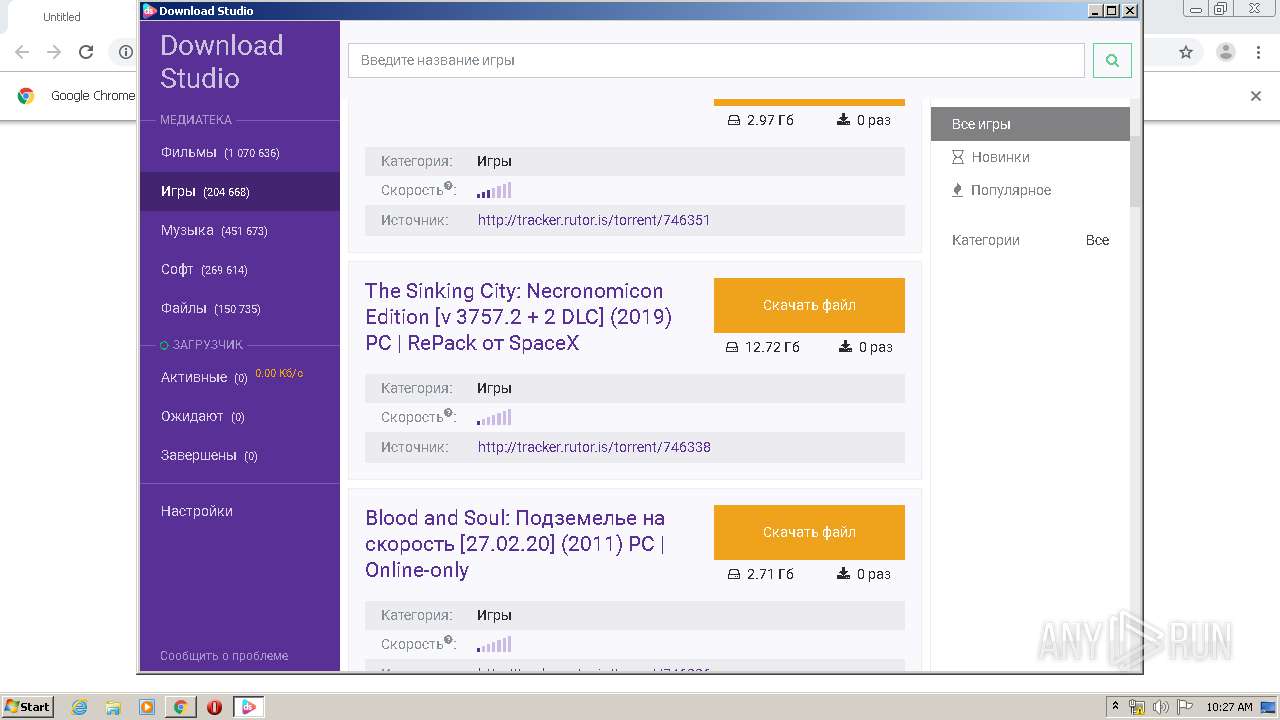The width and height of the screenshot is (1280, 720).
Task: Select the Untitled Chrome tab
Action: pos(62,17)
